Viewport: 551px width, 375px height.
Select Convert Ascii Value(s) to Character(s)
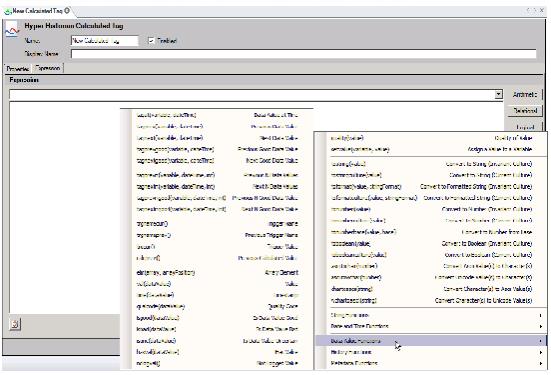431,266
